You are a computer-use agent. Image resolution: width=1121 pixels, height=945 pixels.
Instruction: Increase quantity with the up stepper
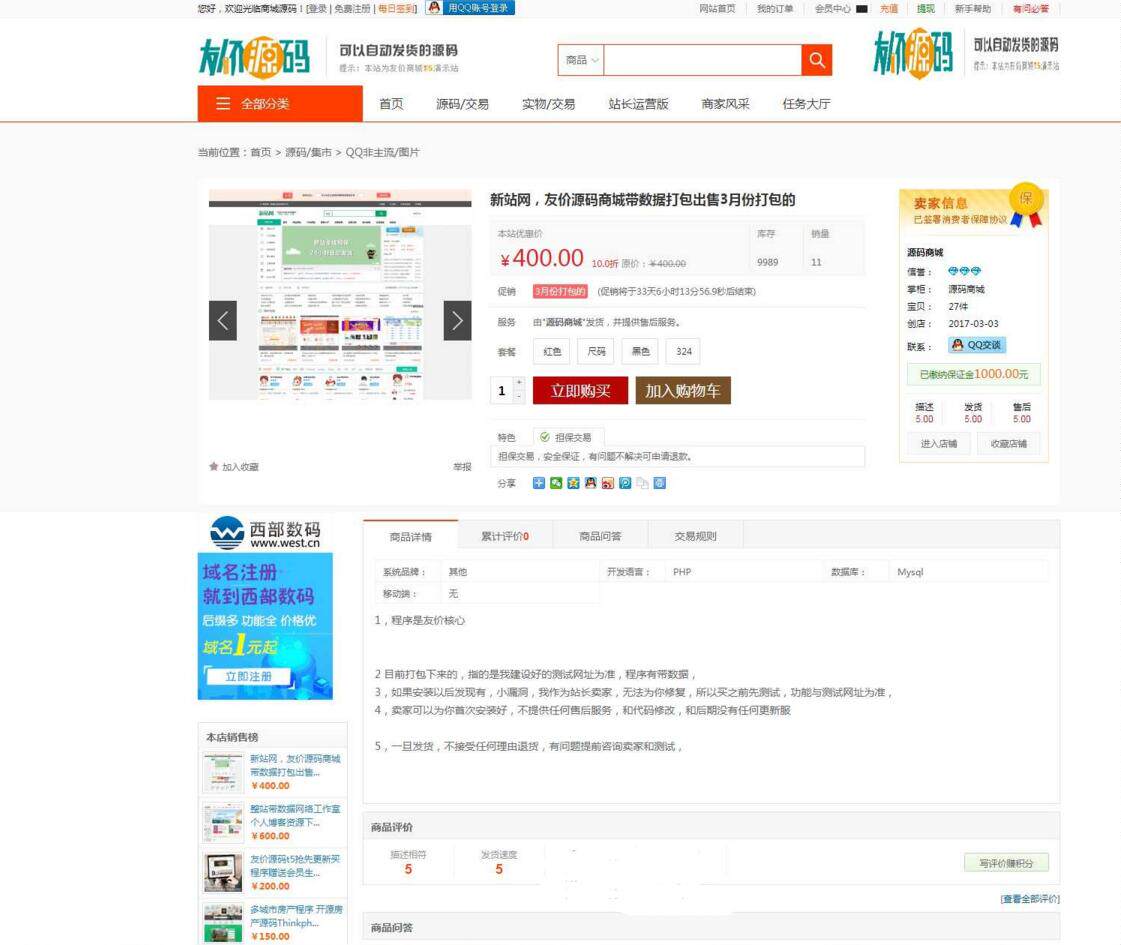click(x=519, y=383)
